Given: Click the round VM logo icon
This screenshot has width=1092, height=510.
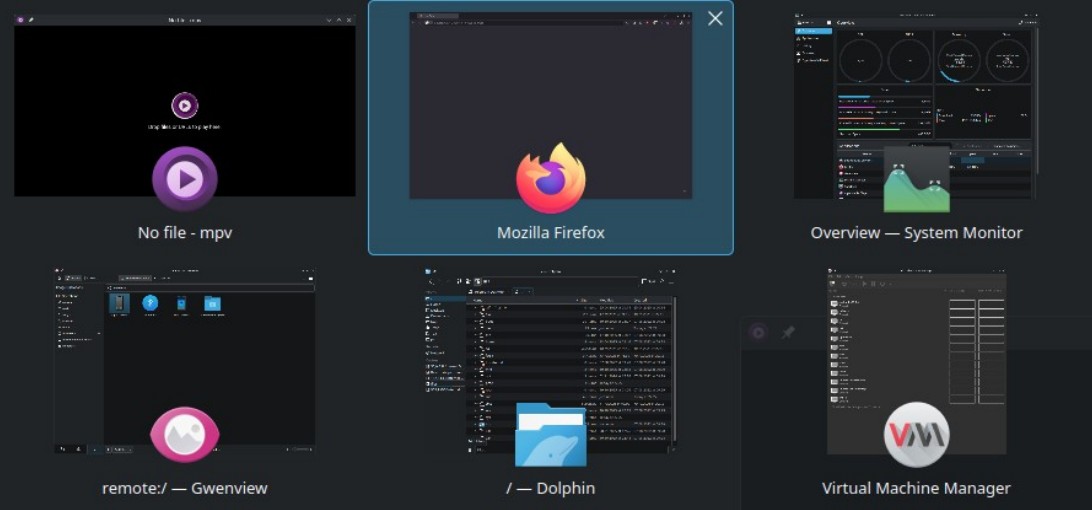Looking at the screenshot, I should click(x=916, y=435).
